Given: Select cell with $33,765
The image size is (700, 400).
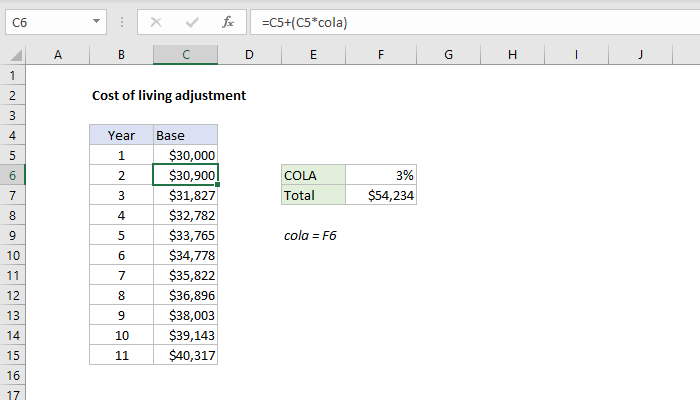Looking at the screenshot, I should pyautogui.click(x=185, y=235).
